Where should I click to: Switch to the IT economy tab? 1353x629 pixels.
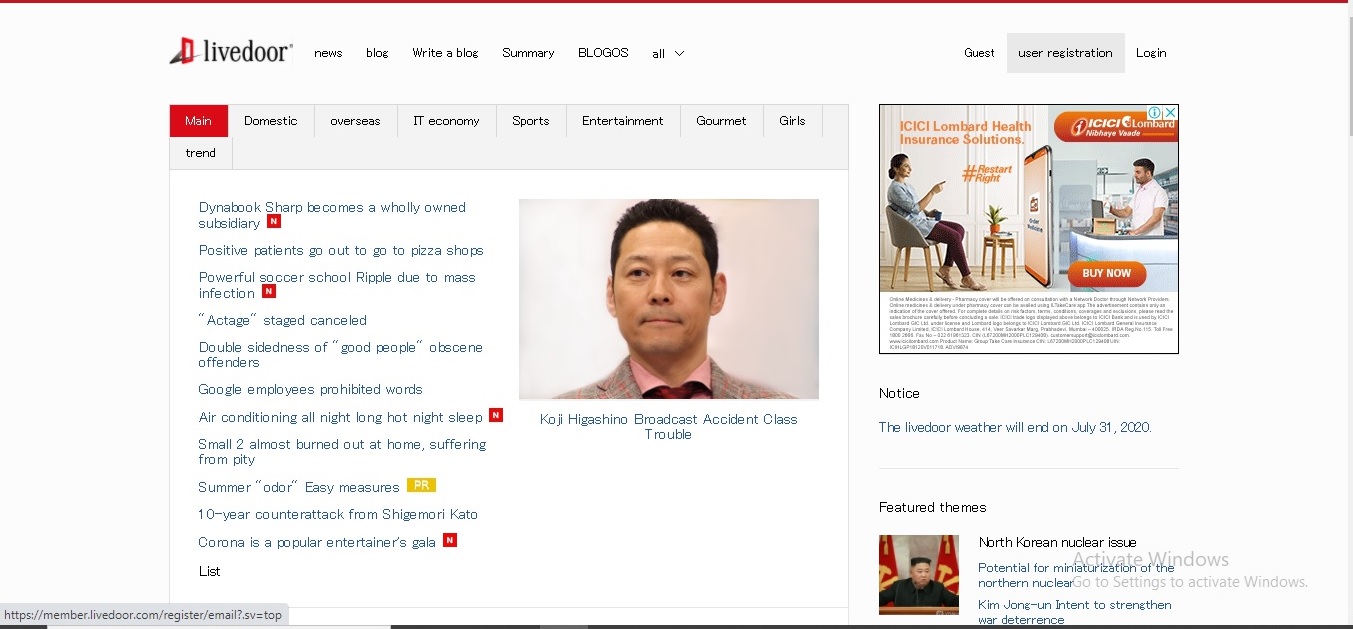point(446,121)
